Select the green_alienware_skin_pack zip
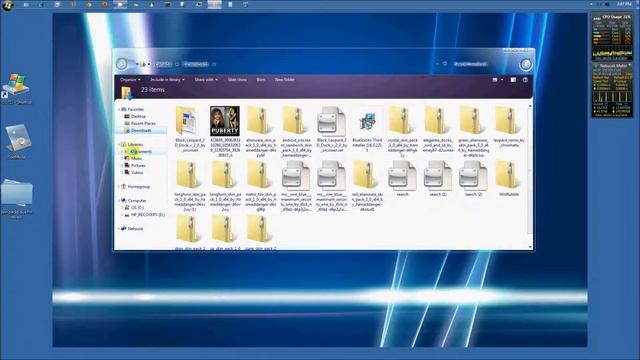 click(x=473, y=121)
